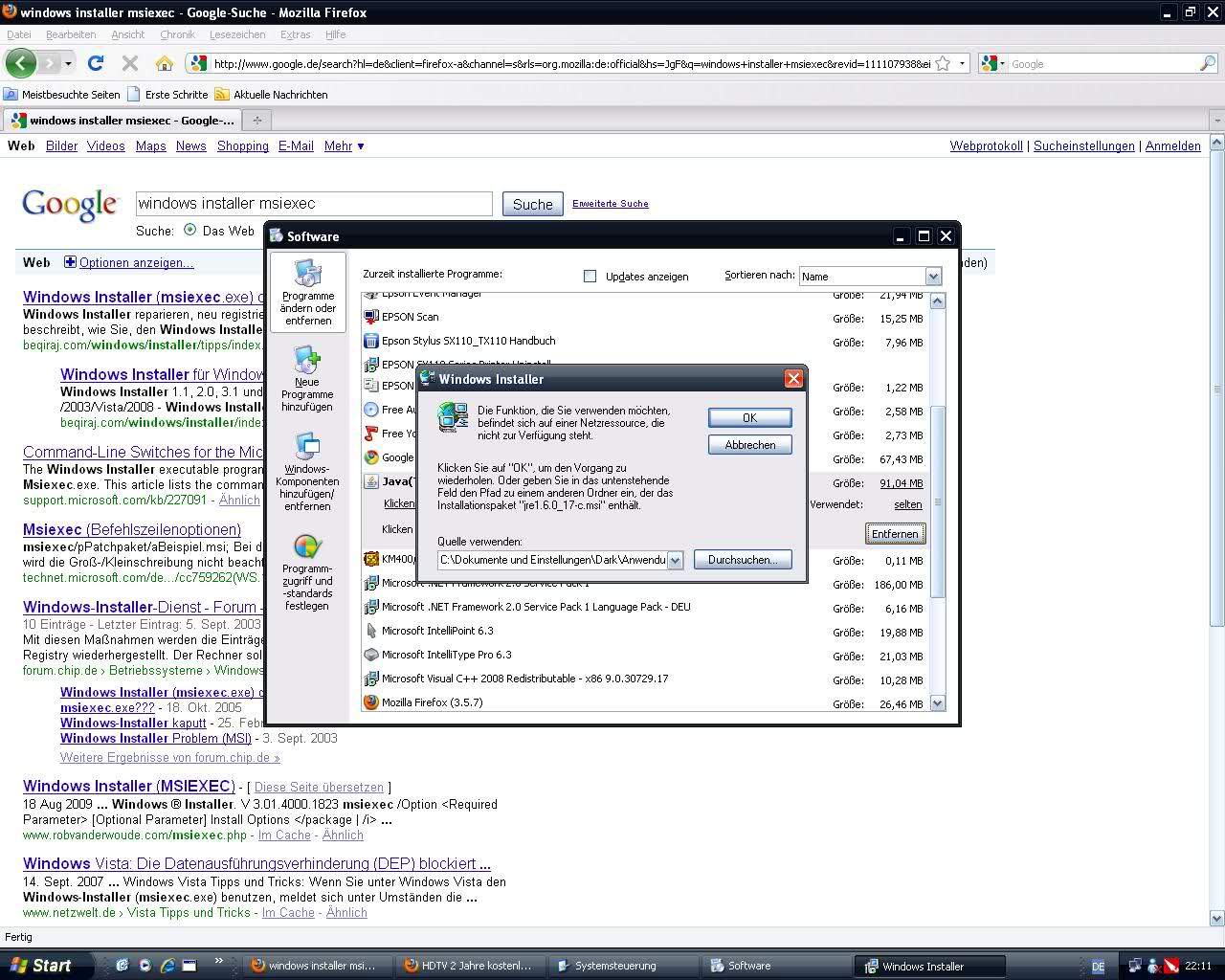The height and width of the screenshot is (980, 1225).
Task: Open the Chronik menu
Action: [x=177, y=34]
